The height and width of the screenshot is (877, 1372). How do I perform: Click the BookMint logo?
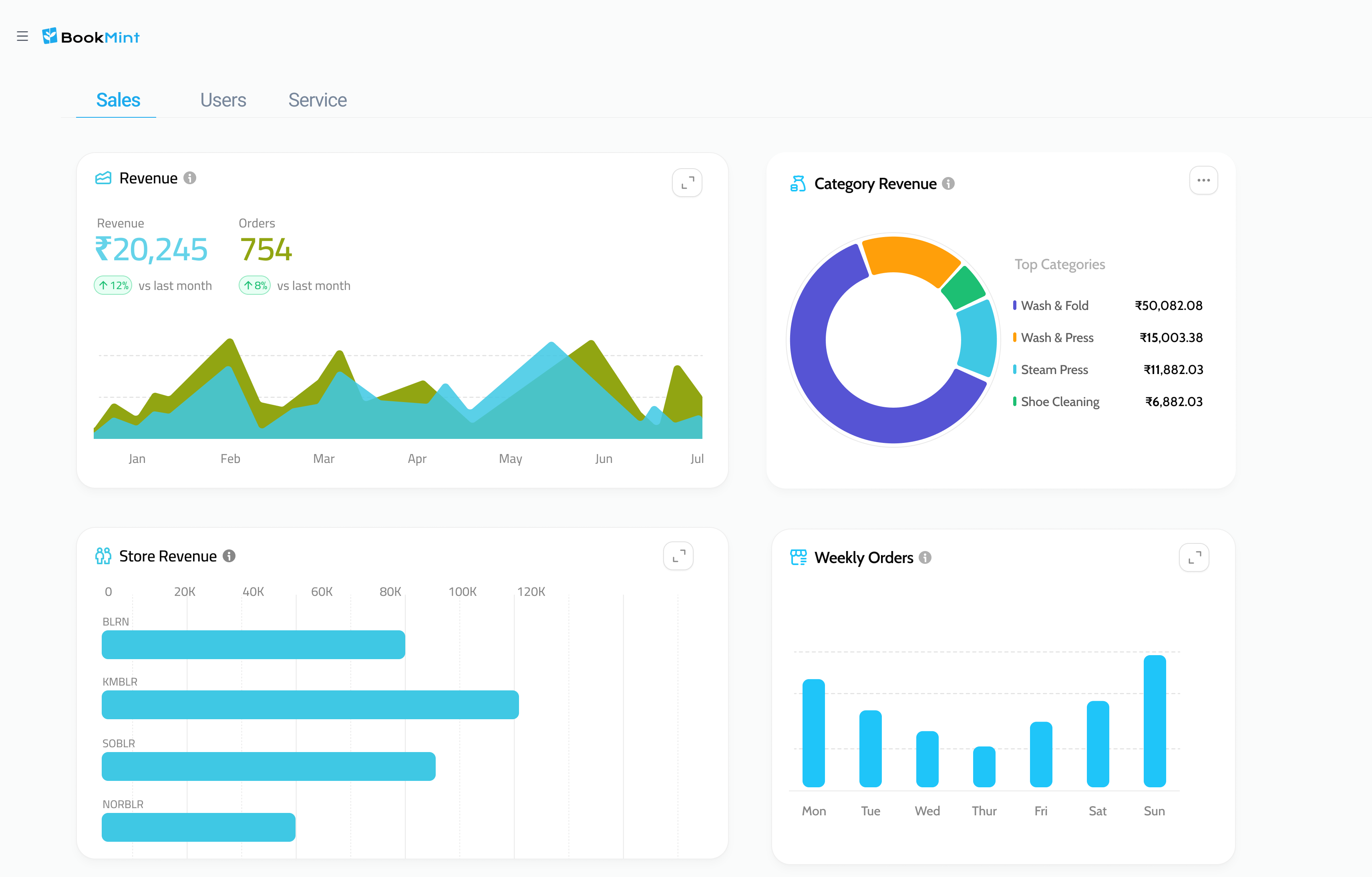click(x=91, y=36)
